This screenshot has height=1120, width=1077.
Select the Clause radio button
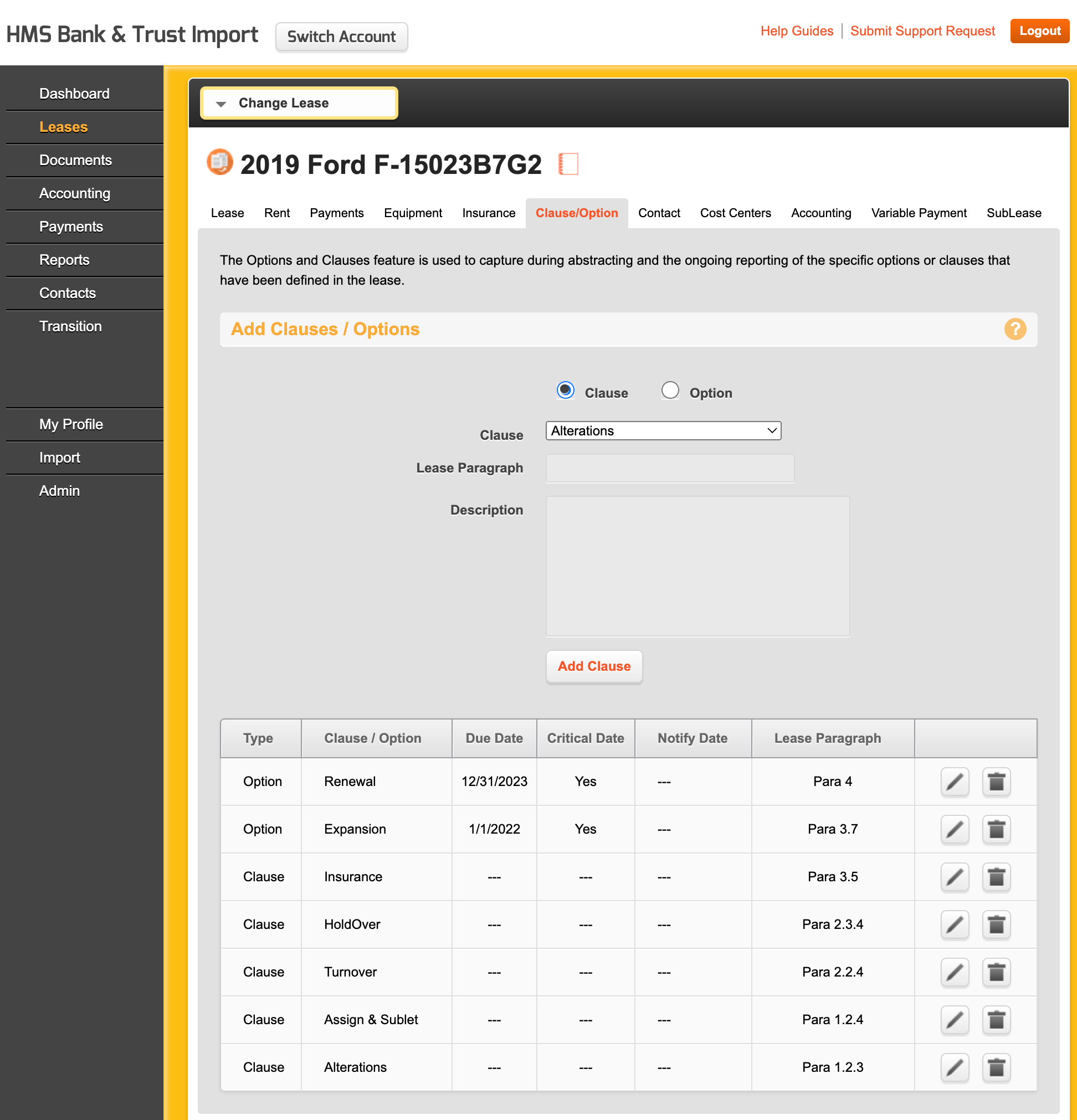[565, 391]
